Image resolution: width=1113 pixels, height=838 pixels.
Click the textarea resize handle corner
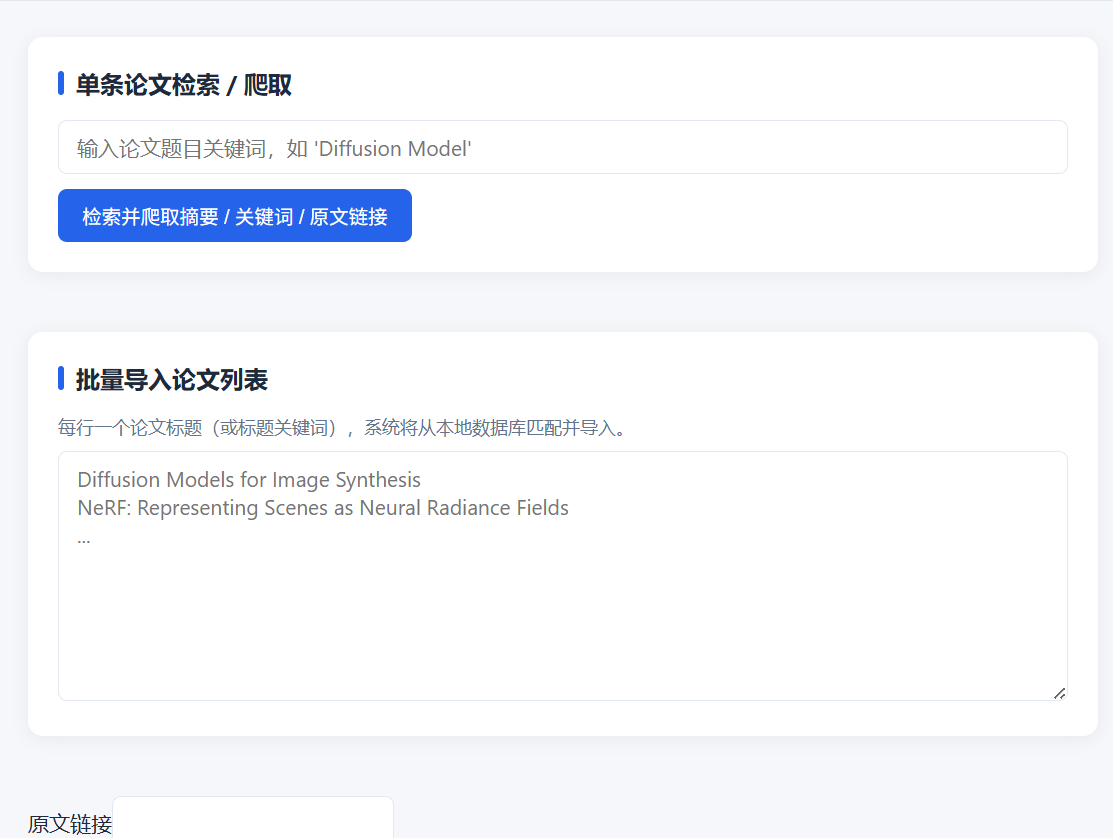[x=1059, y=693]
